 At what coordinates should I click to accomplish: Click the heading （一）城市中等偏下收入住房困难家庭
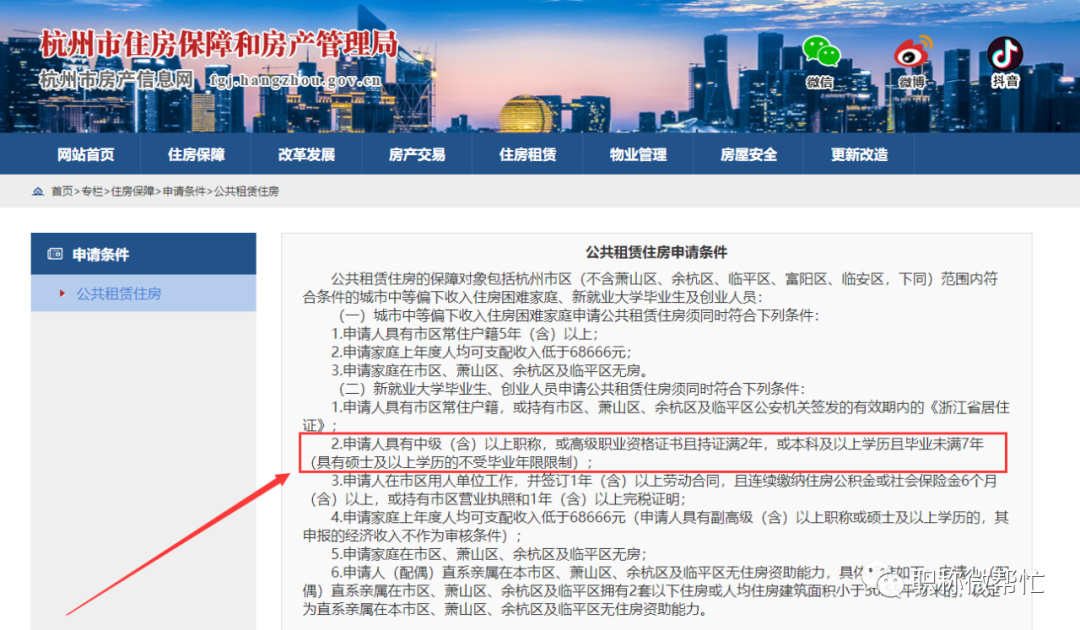pyautogui.click(x=579, y=315)
